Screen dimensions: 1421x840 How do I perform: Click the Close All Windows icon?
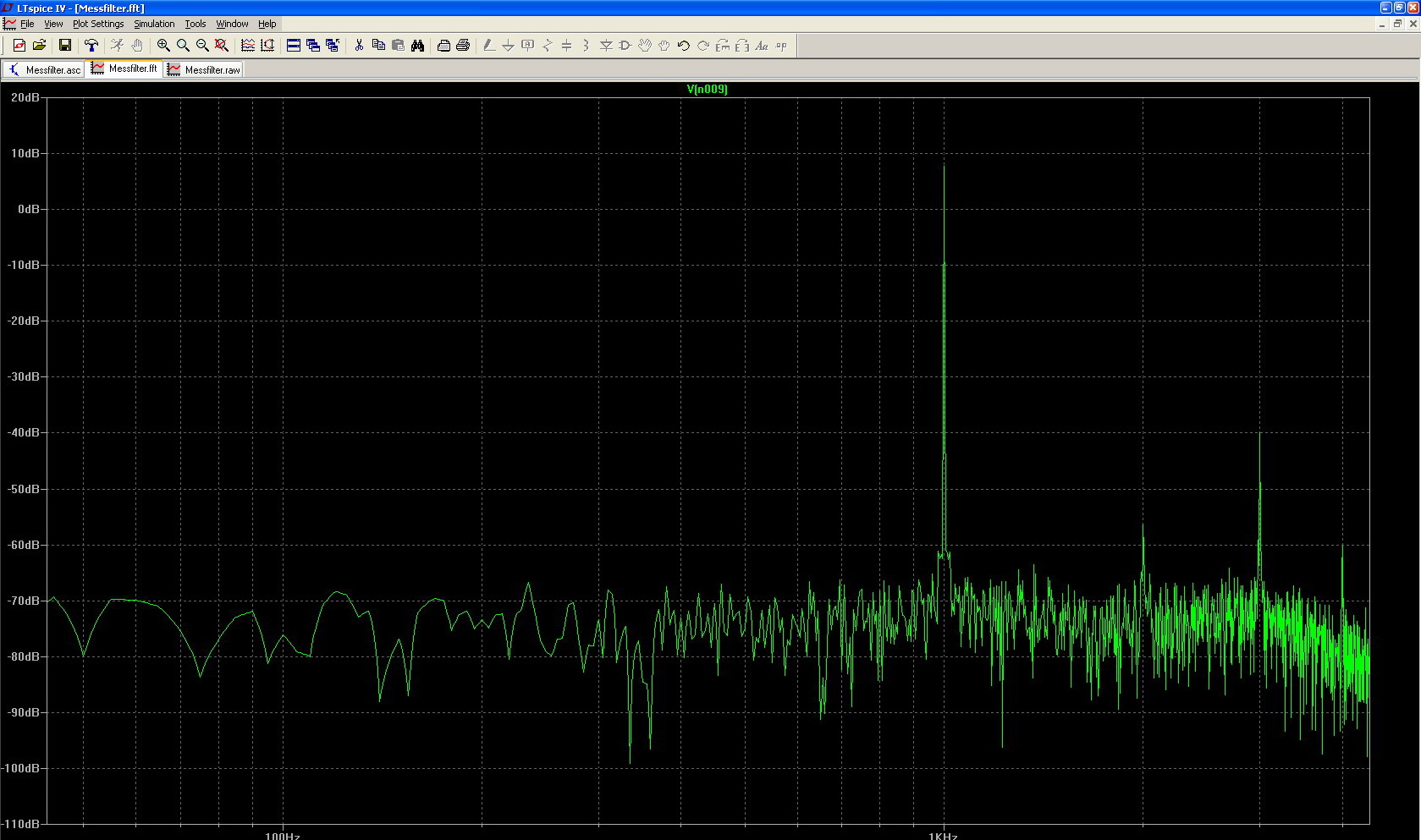(333, 46)
